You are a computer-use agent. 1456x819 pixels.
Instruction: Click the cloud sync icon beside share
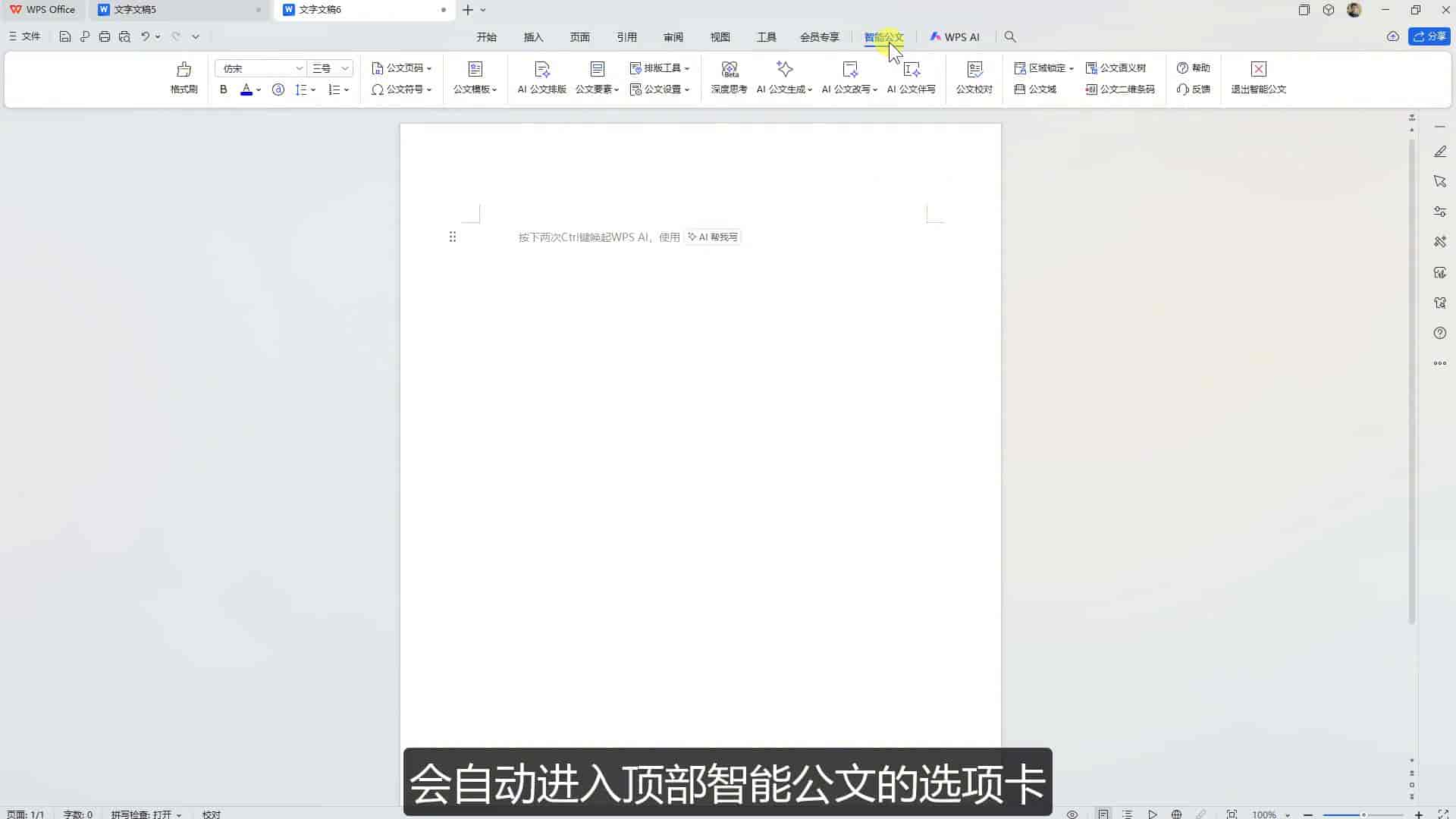tap(1393, 36)
